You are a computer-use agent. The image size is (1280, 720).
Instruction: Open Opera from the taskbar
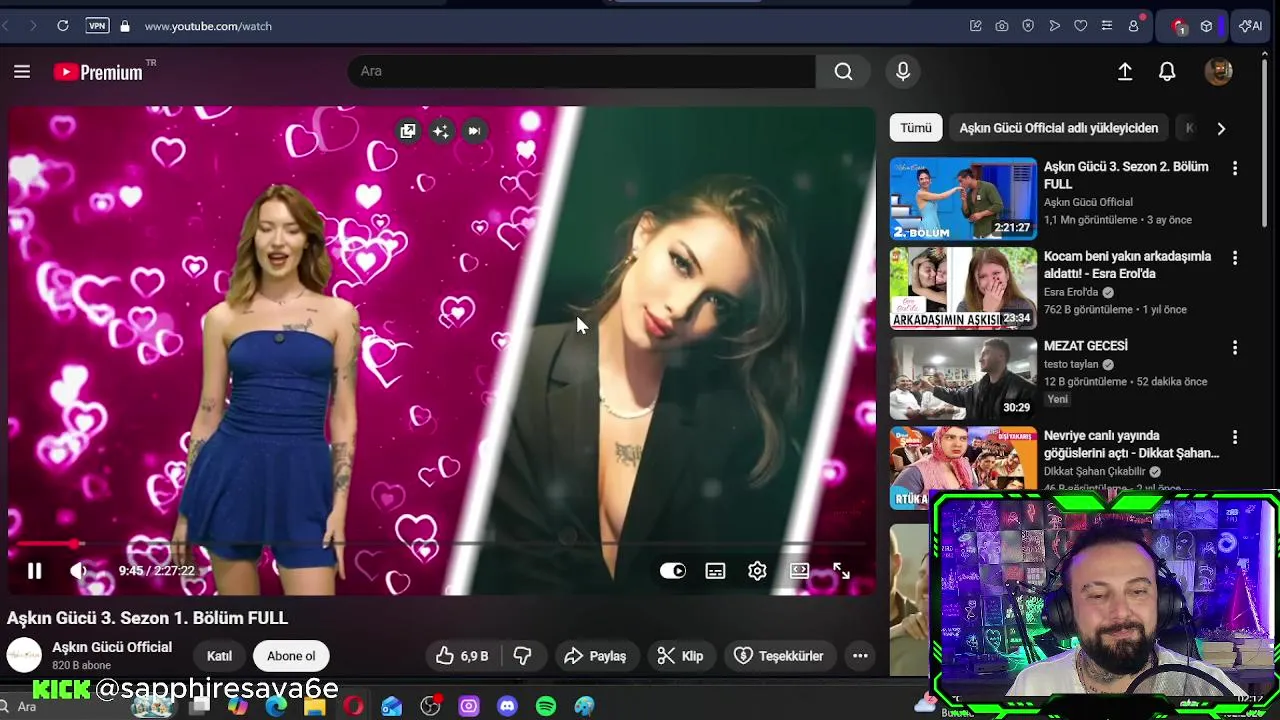coord(353,706)
